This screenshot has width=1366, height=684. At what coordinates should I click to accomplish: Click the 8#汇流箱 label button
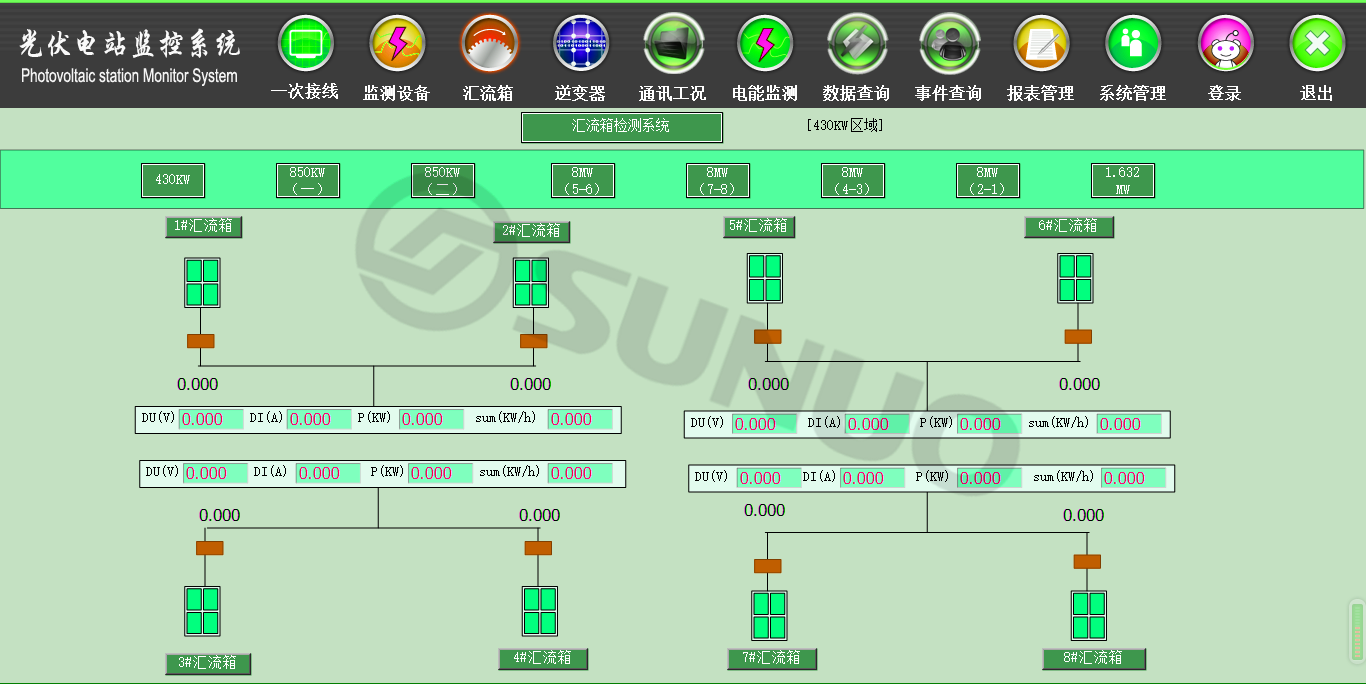[1093, 658]
